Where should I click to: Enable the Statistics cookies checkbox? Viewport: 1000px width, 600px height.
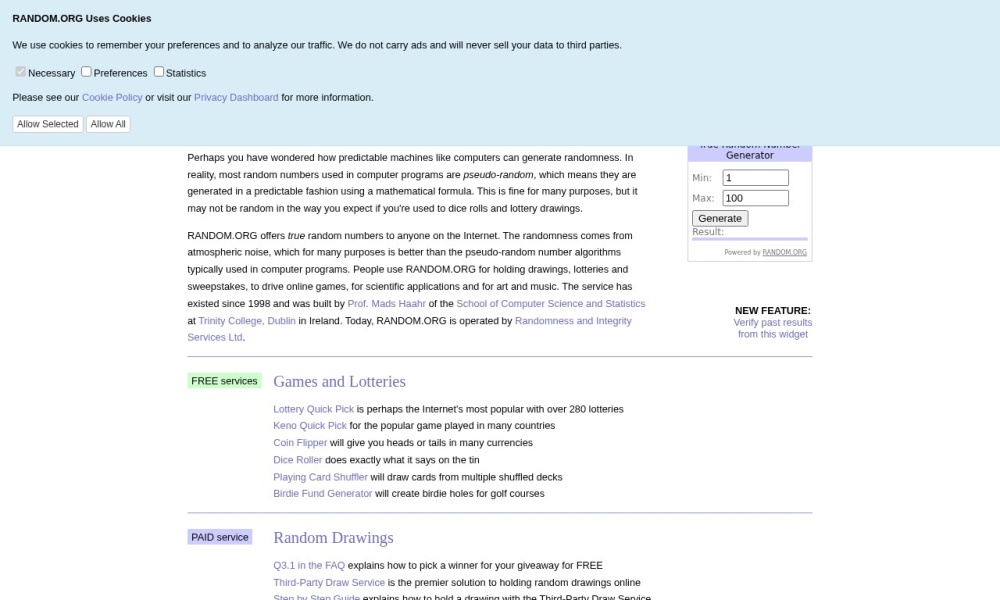159,72
